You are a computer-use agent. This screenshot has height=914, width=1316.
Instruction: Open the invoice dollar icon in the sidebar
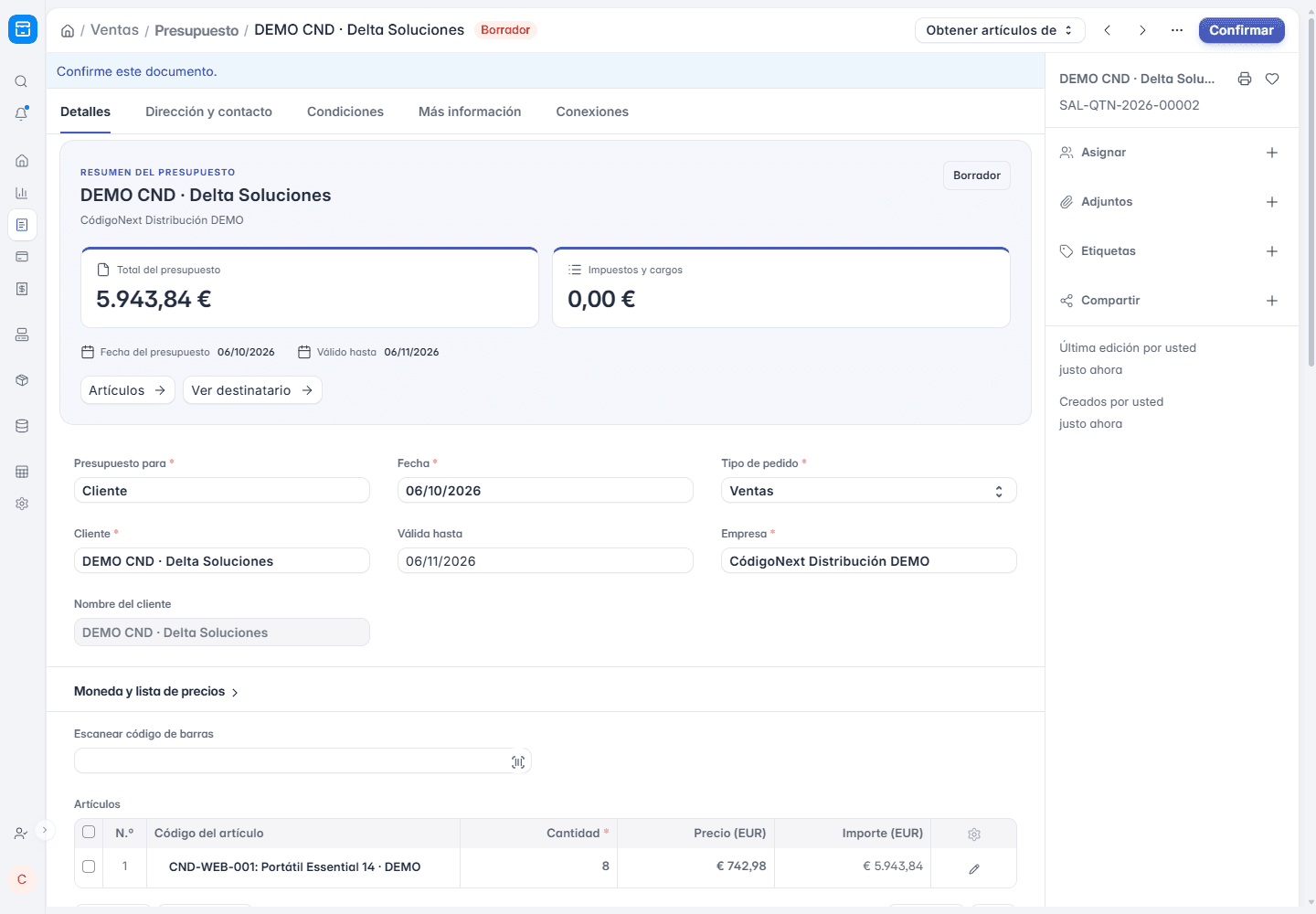(x=22, y=289)
